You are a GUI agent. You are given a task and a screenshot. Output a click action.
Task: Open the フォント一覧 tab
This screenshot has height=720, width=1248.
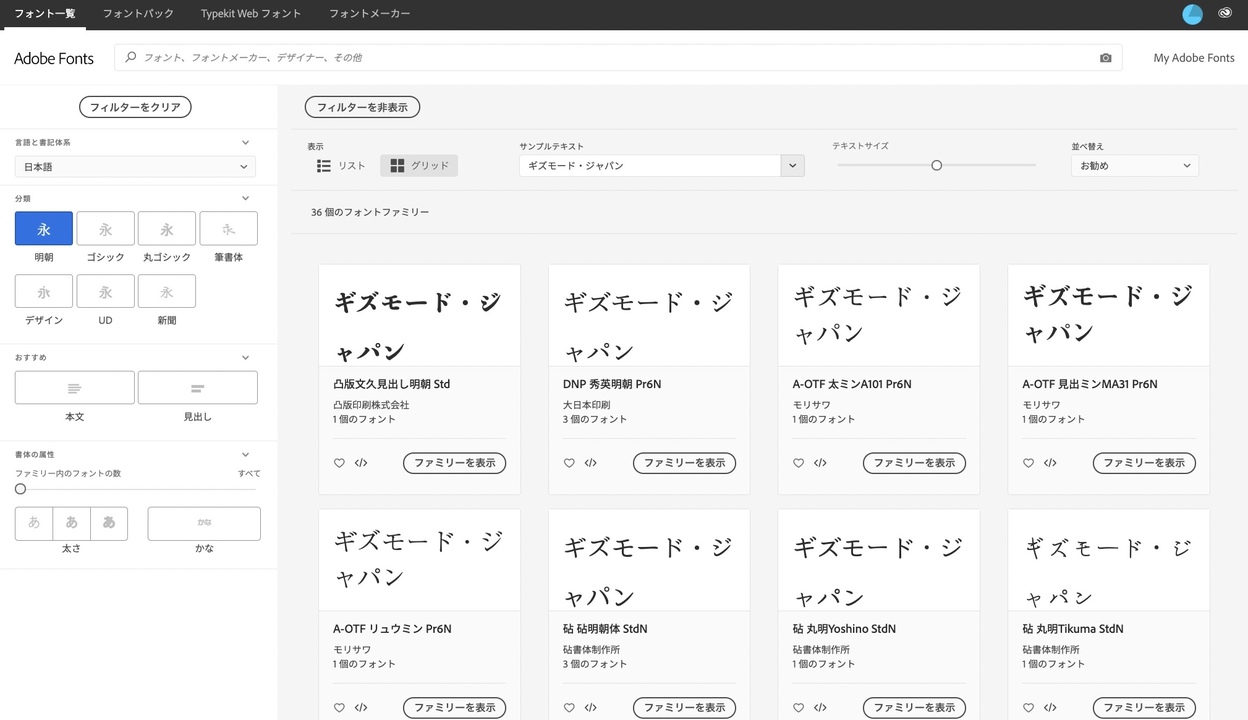click(44, 14)
